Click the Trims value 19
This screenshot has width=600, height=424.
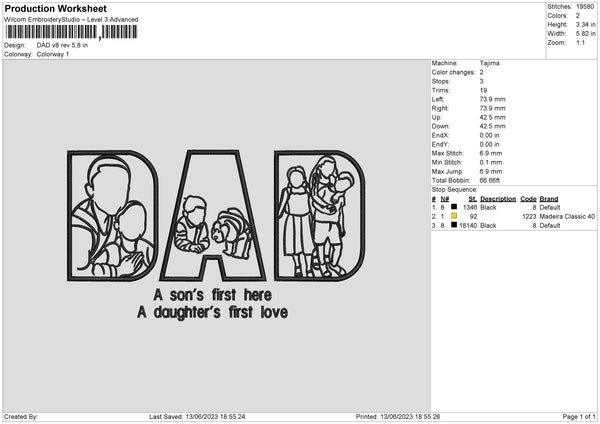point(483,90)
